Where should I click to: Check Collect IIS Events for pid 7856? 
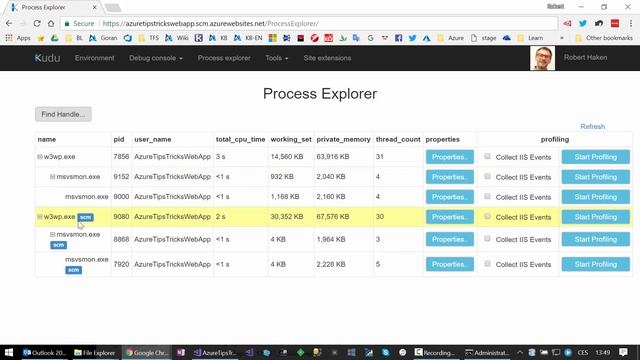(487, 156)
